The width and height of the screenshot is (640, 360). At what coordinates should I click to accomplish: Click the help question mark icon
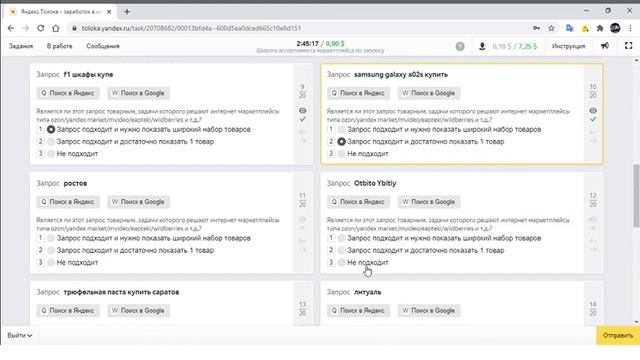coord(460,47)
